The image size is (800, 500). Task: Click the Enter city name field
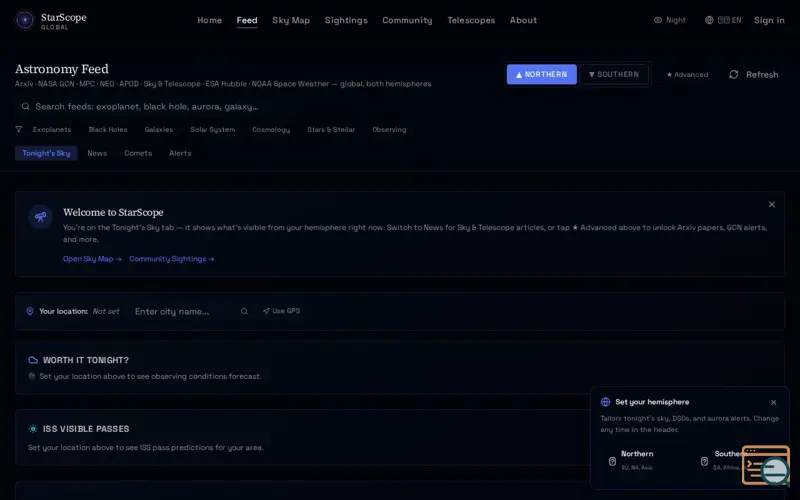(184, 311)
